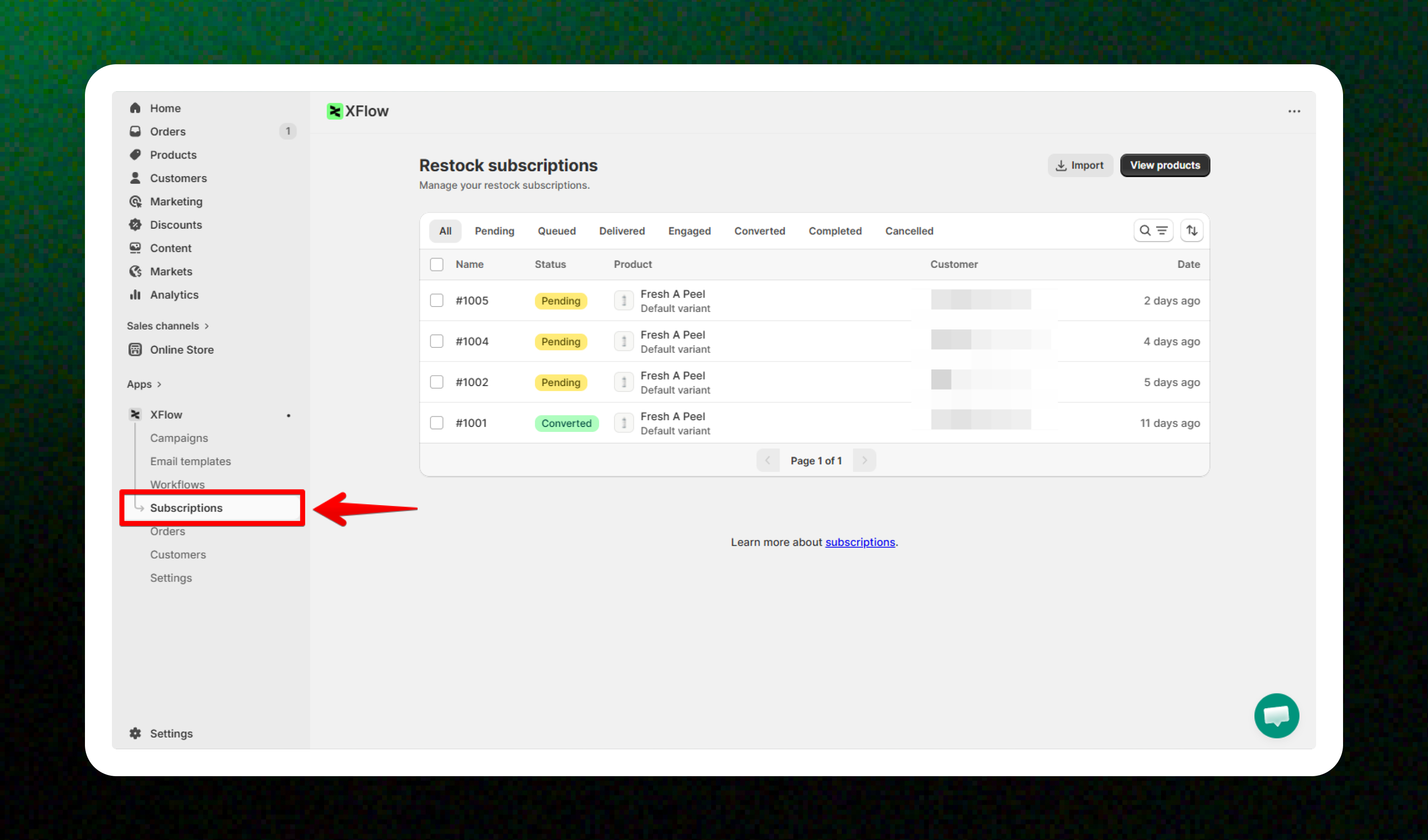1428x840 pixels.
Task: Expand the Apps section chevron
Action: coord(159,384)
